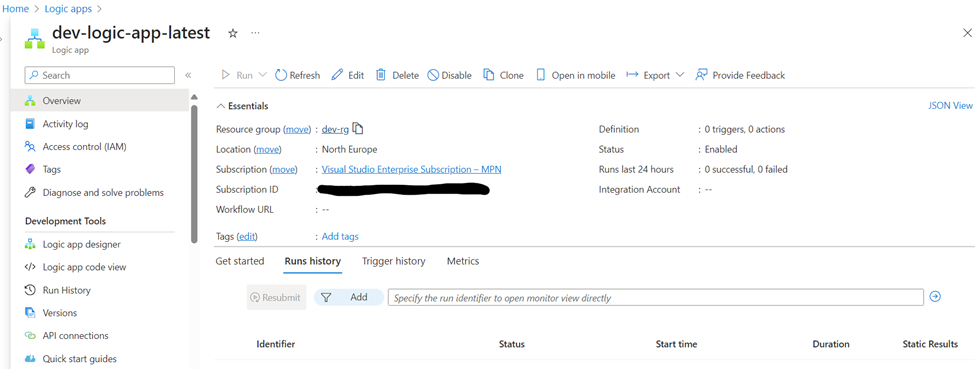Click move link next to Subscription
The height and width of the screenshot is (369, 975).
284,169
